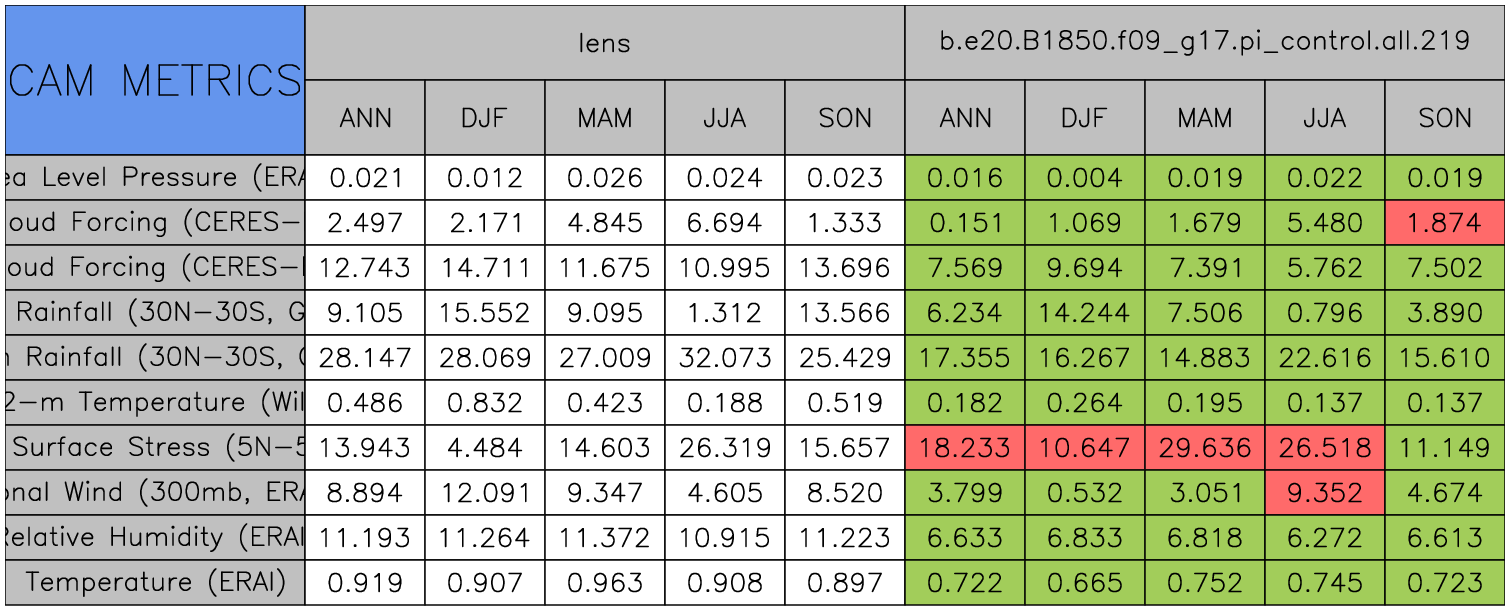Select the red cell with value 18.233
This screenshot has width=1510, height=611.
965,448
